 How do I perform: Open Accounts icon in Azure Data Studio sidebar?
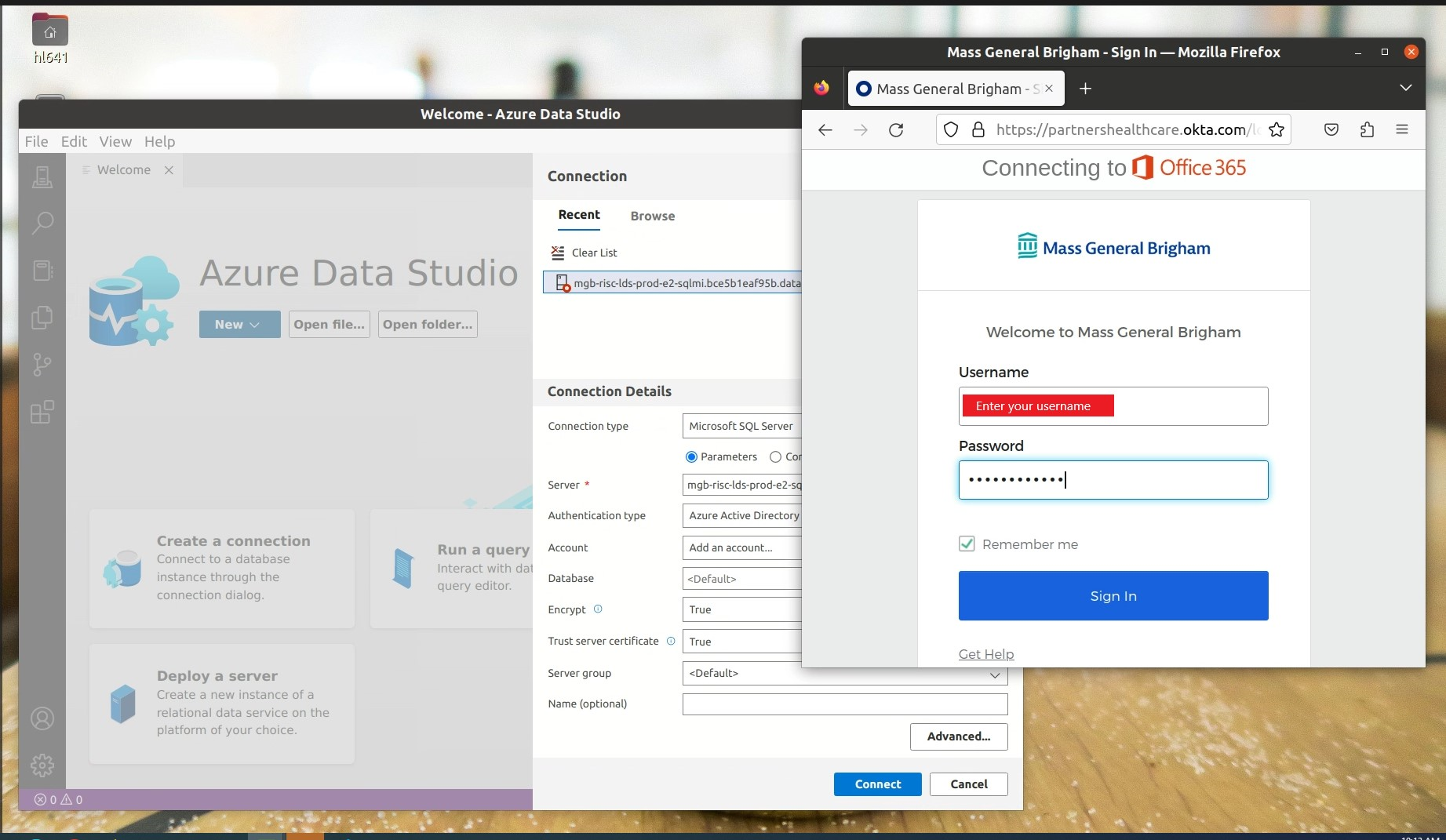(x=42, y=718)
